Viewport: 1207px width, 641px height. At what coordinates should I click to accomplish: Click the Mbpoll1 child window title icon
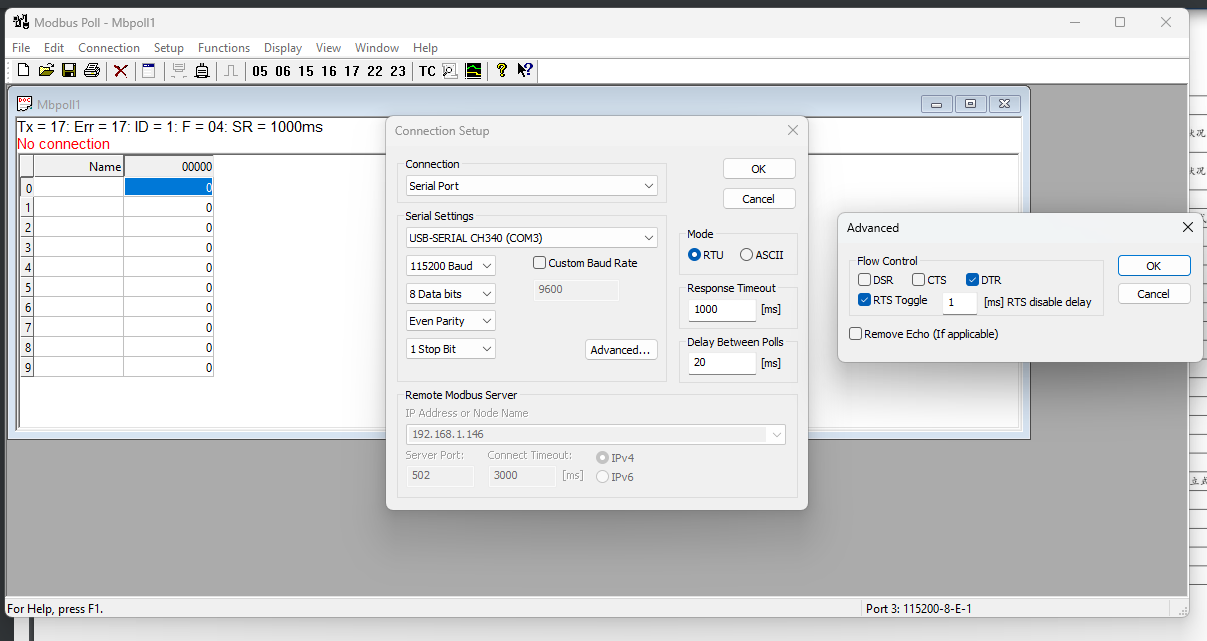click(25, 103)
